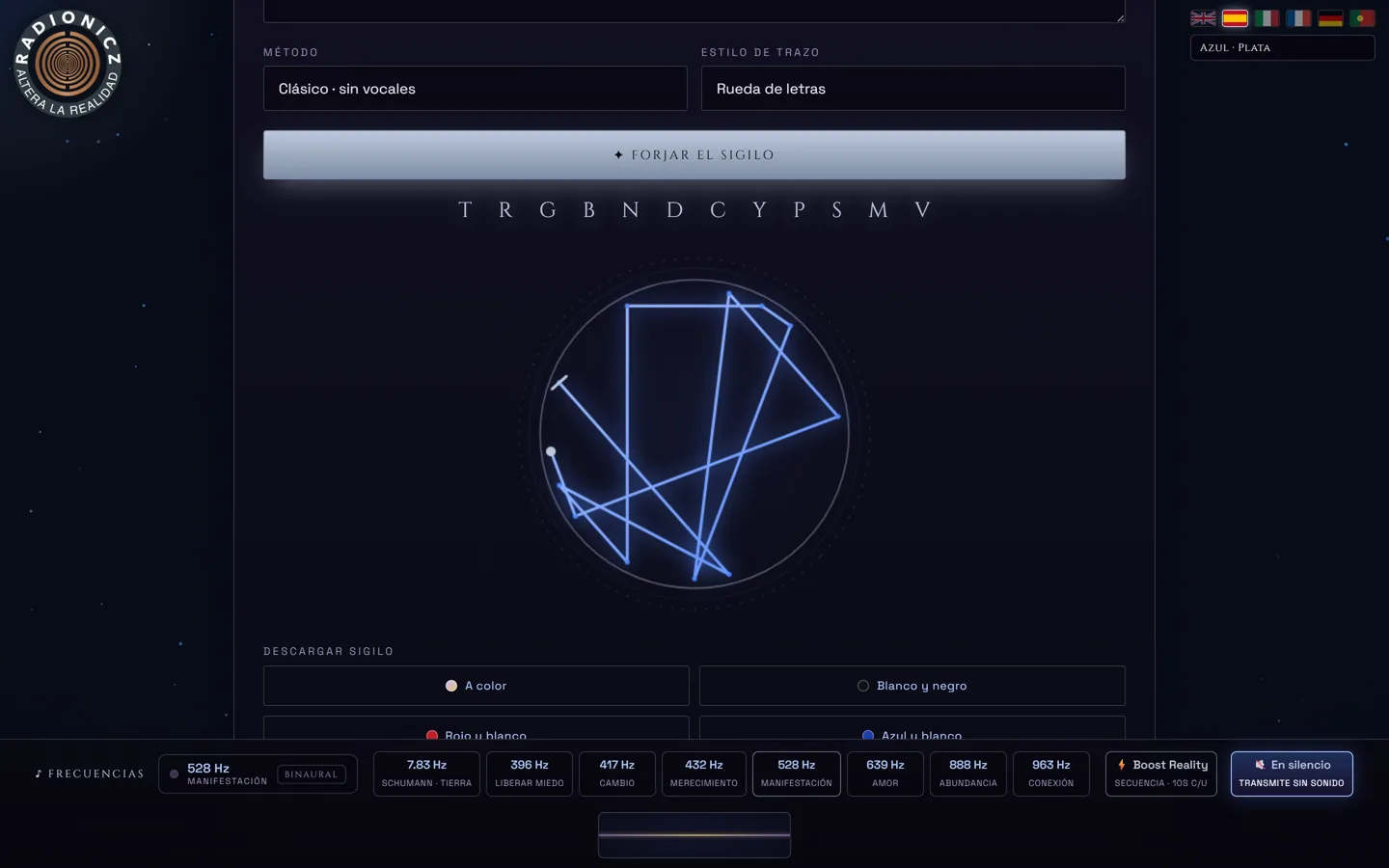The width and height of the screenshot is (1389, 868).
Task: Toggle En silencio transmit mode
Action: (1292, 773)
